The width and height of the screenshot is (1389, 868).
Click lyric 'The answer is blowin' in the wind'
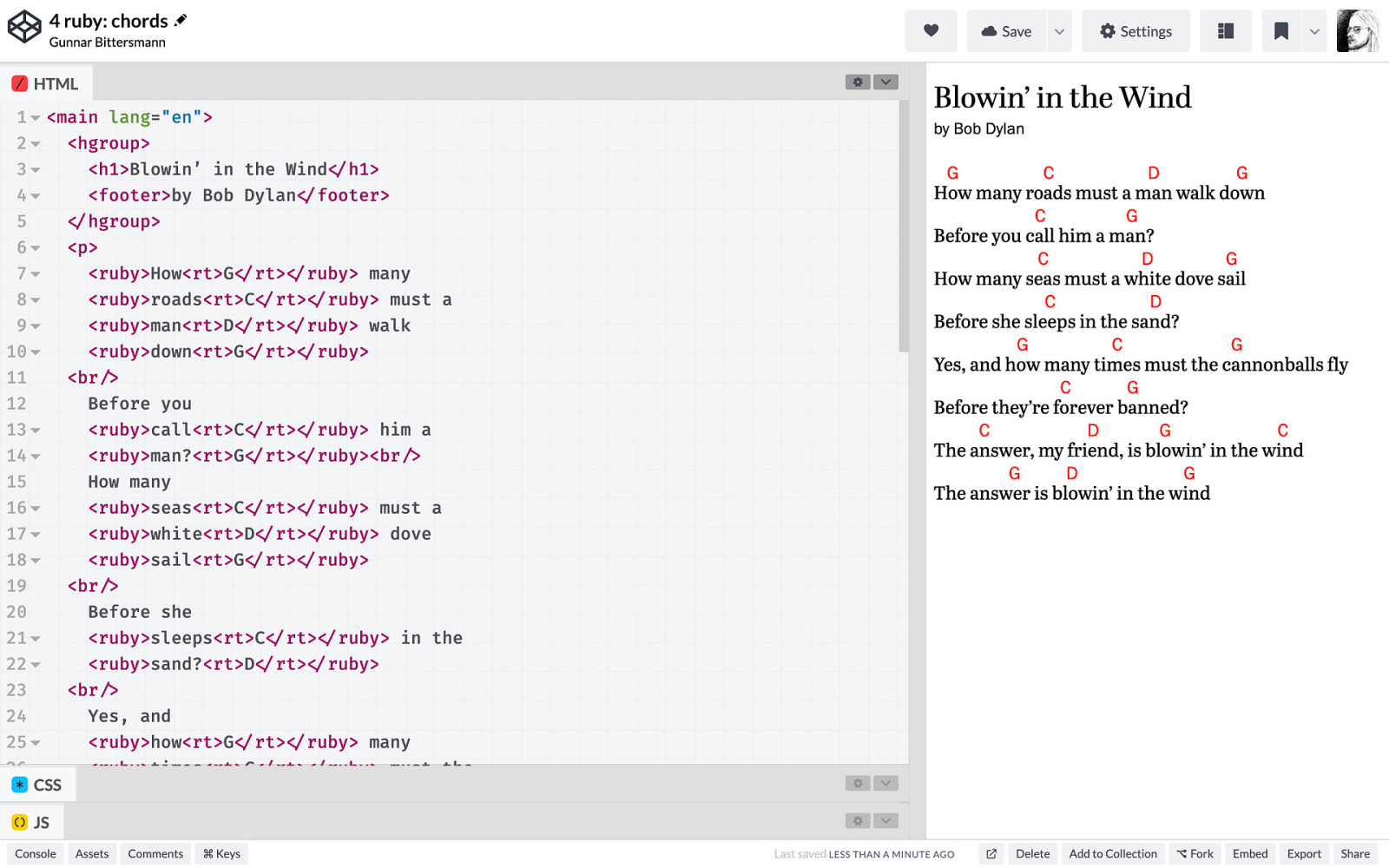coord(1071,494)
